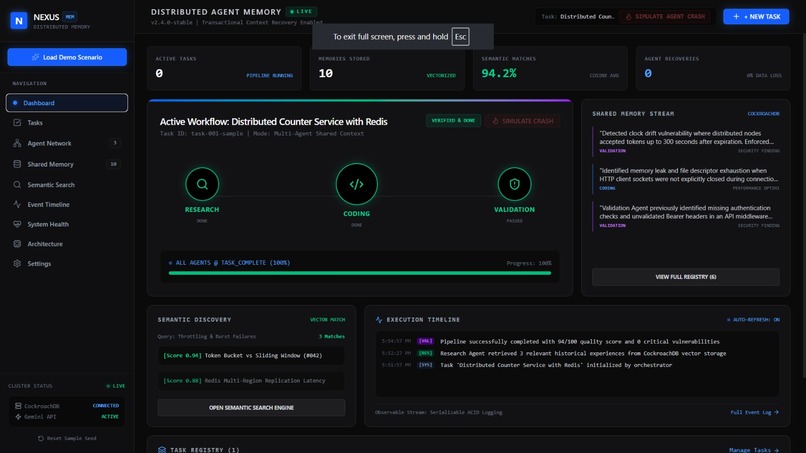Open Event Timeline in sidebar
The height and width of the screenshot is (453, 806).
click(67, 205)
